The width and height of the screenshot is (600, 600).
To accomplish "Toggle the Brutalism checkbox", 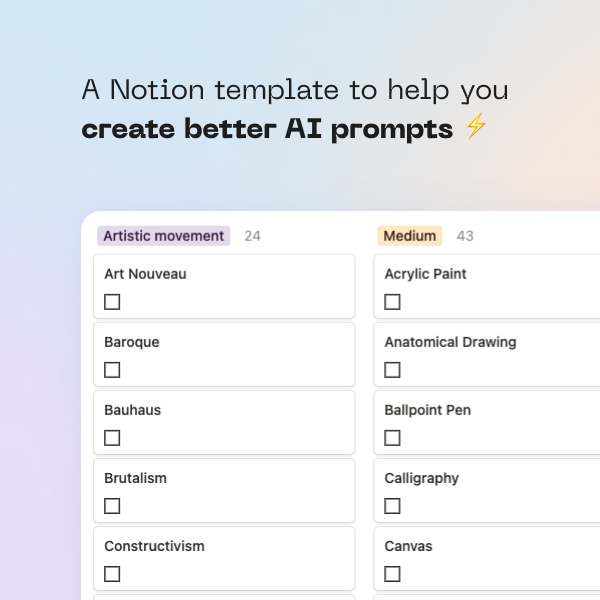I will point(112,506).
